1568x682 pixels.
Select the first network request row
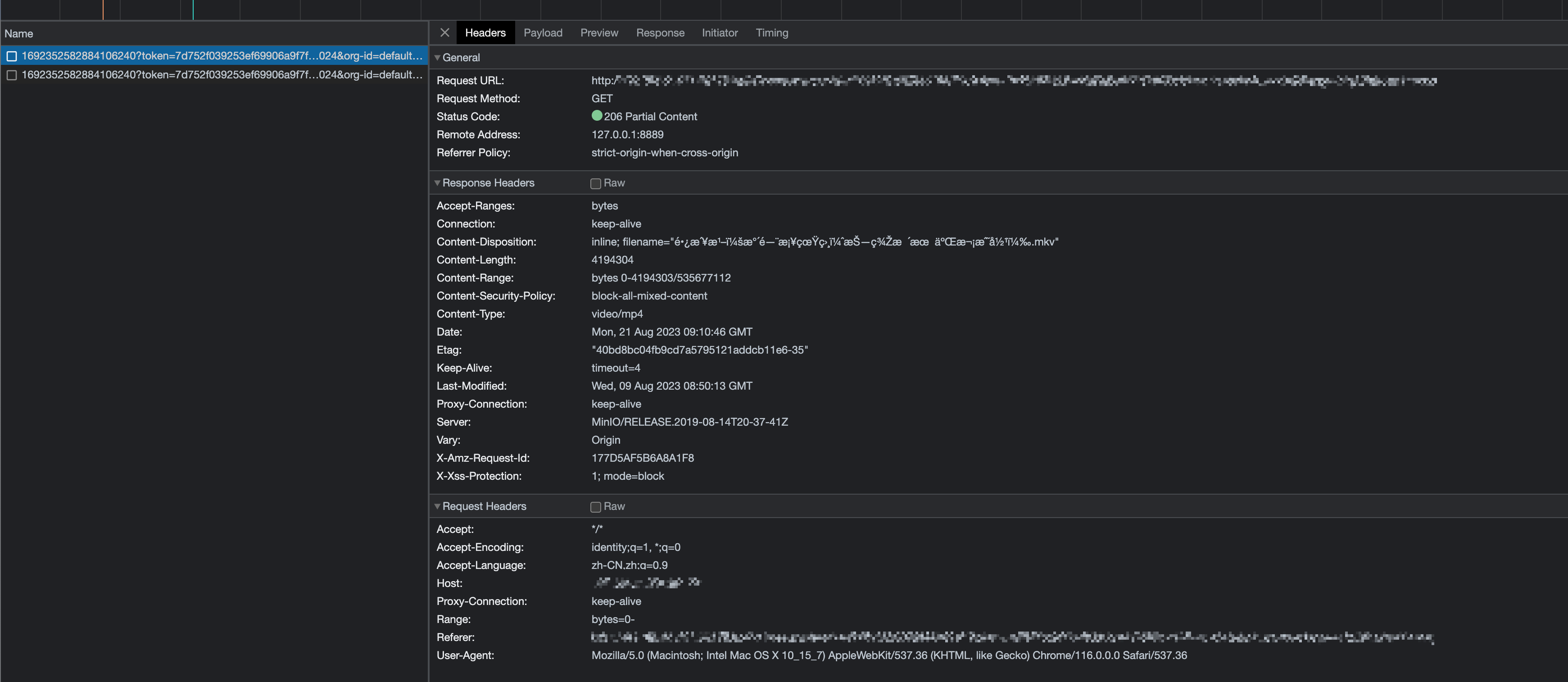tap(222, 56)
